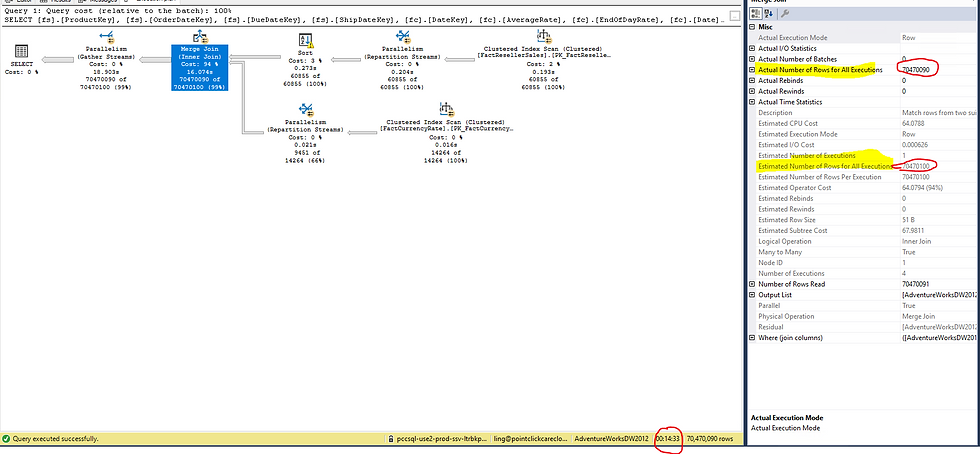This screenshot has height=454, width=980.
Task: Sort Properties grid alphabetically
Action: click(x=767, y=14)
